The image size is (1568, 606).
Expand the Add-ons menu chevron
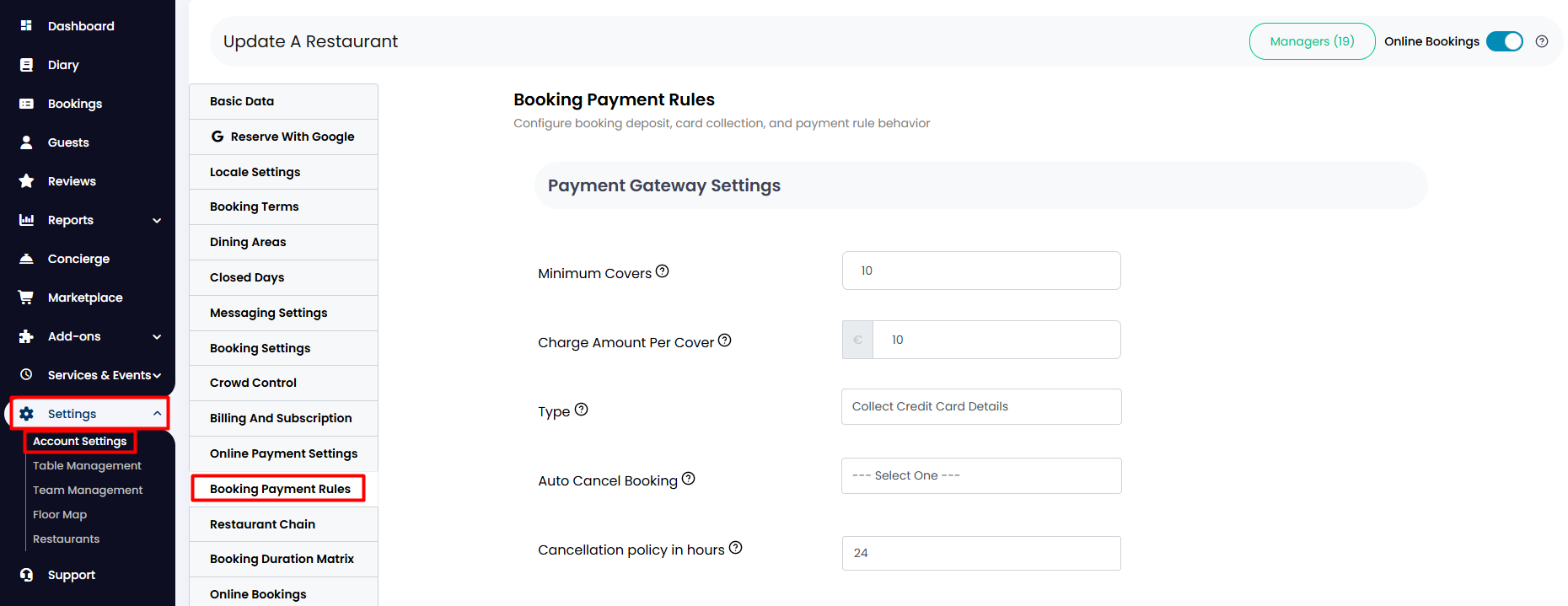point(157,337)
